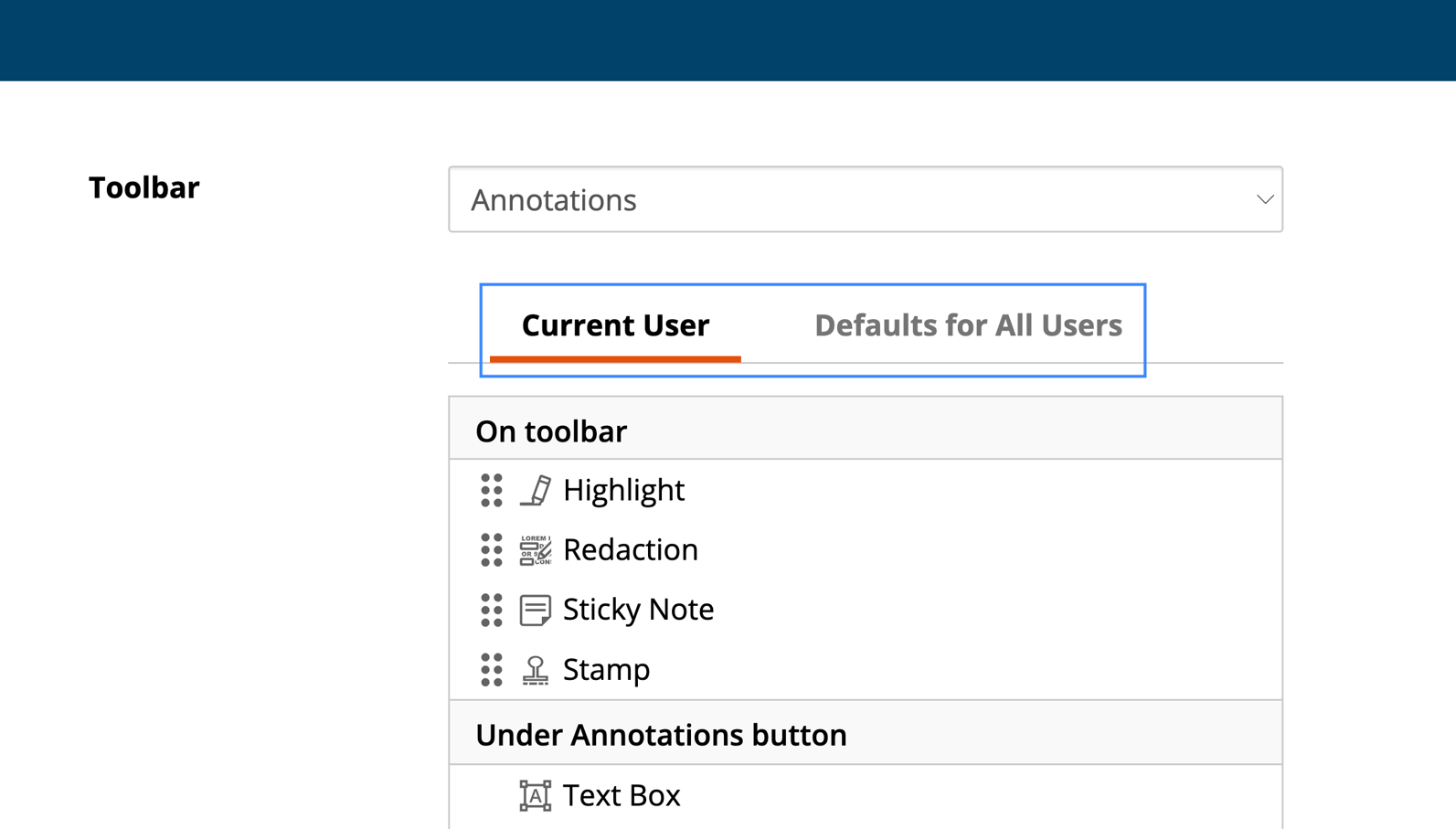The height and width of the screenshot is (829, 1456).
Task: Click the Highlight pen icon
Action: click(x=536, y=491)
